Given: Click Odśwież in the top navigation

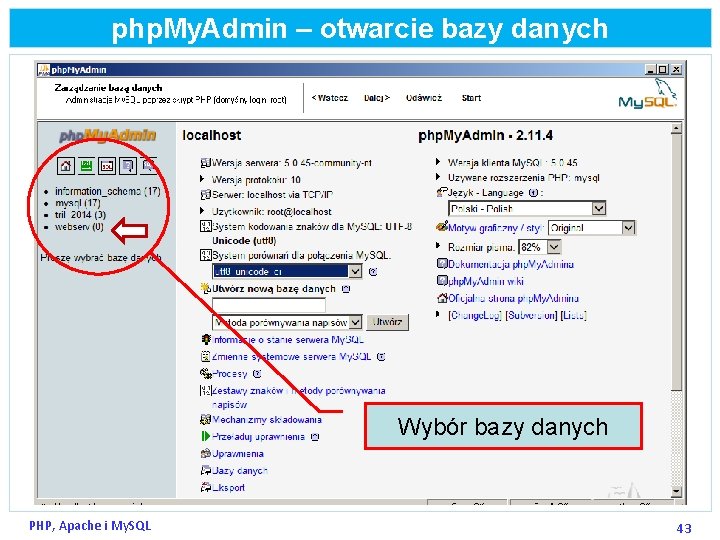Looking at the screenshot, I should 424,98.
